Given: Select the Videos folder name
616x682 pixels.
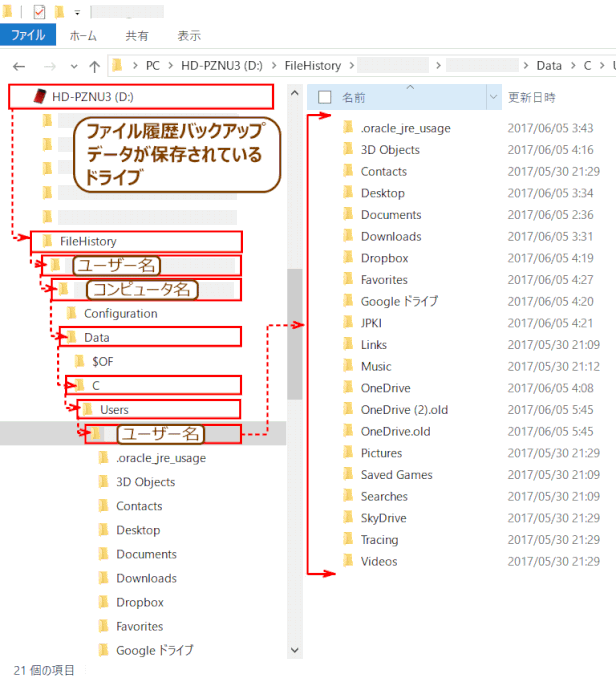Looking at the screenshot, I should tap(379, 562).
